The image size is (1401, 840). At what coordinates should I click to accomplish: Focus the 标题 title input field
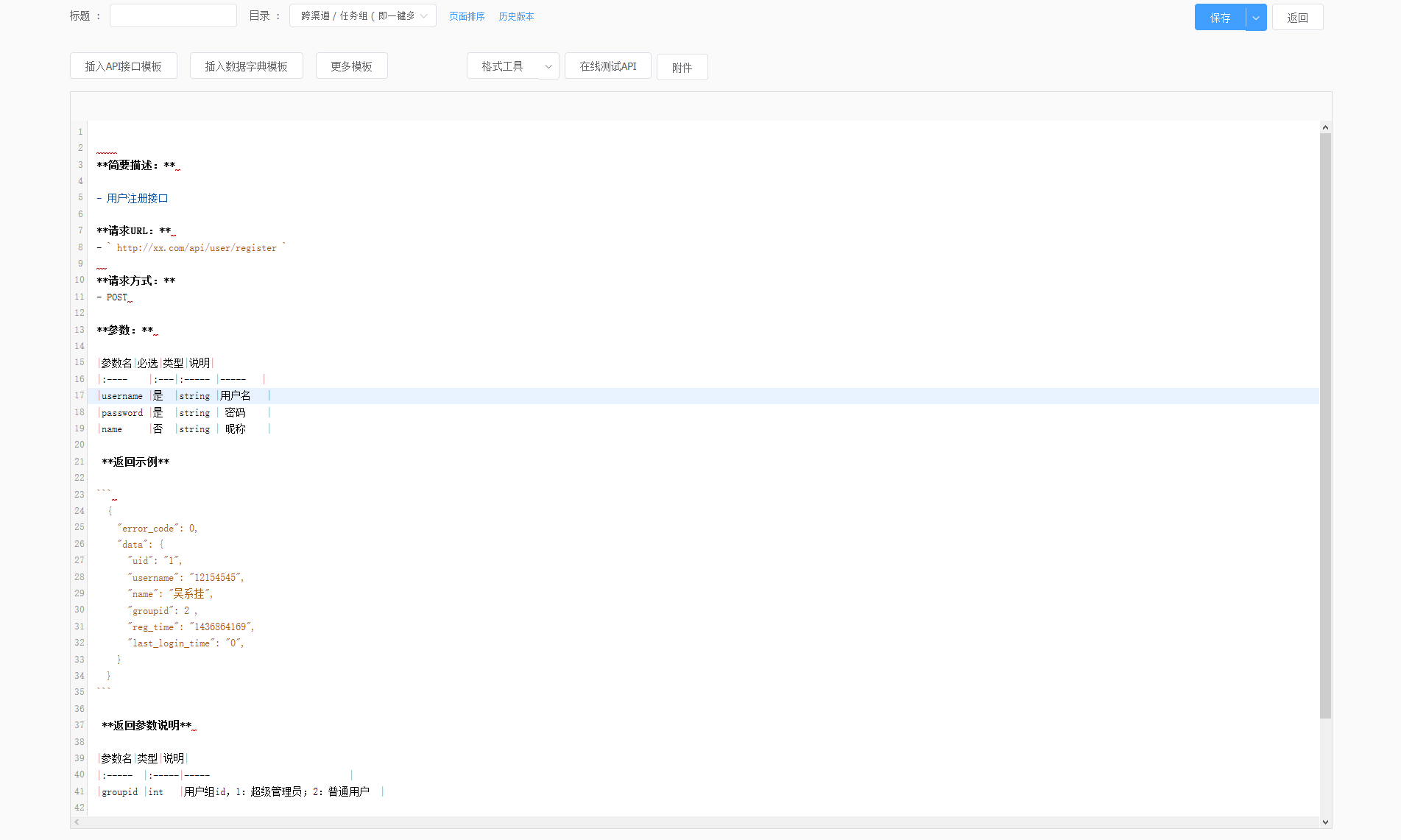coord(173,16)
